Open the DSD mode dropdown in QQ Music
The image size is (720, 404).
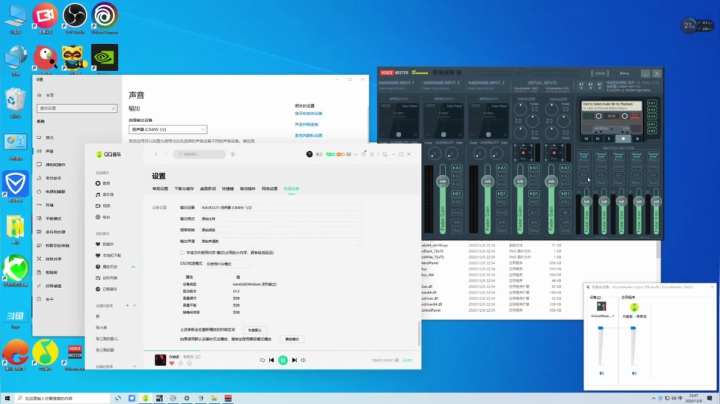(x=228, y=264)
